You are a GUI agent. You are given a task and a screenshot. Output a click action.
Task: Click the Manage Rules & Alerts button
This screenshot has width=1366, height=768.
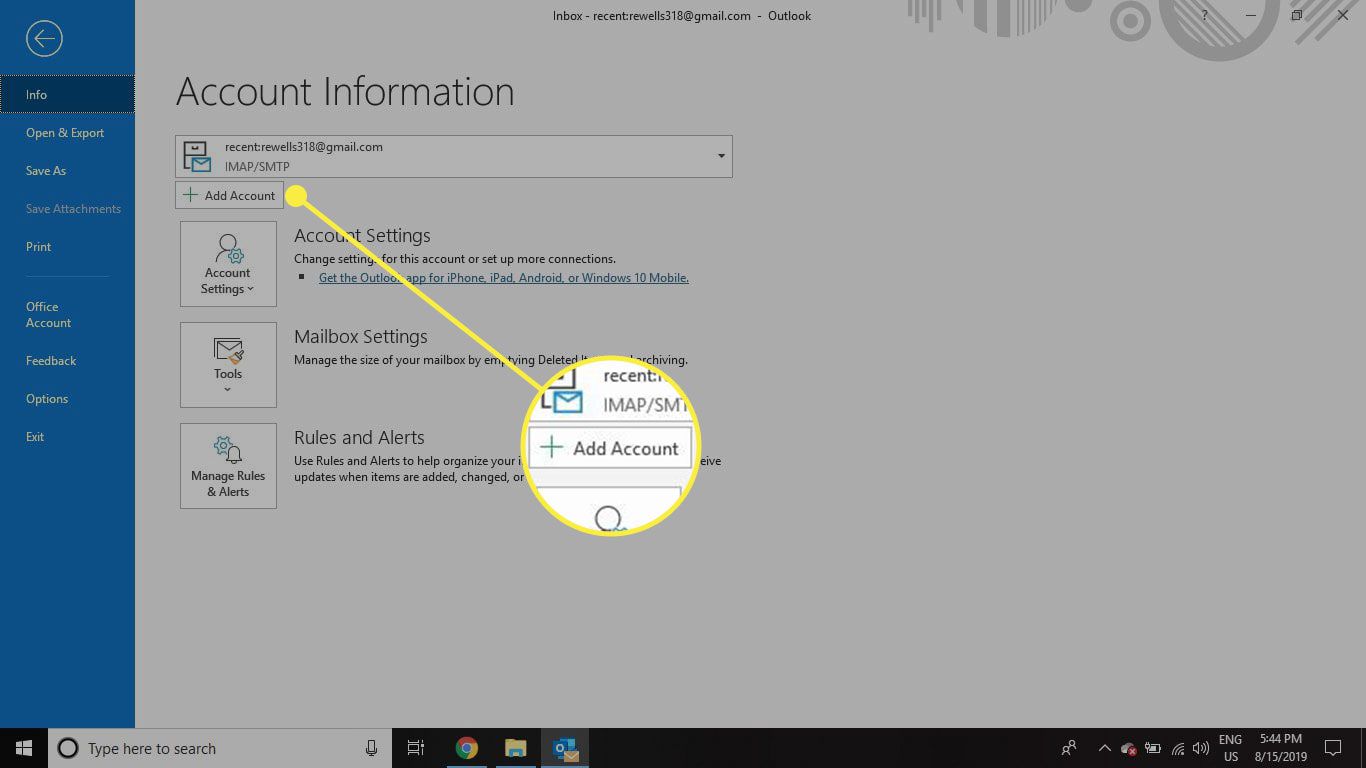coord(228,466)
